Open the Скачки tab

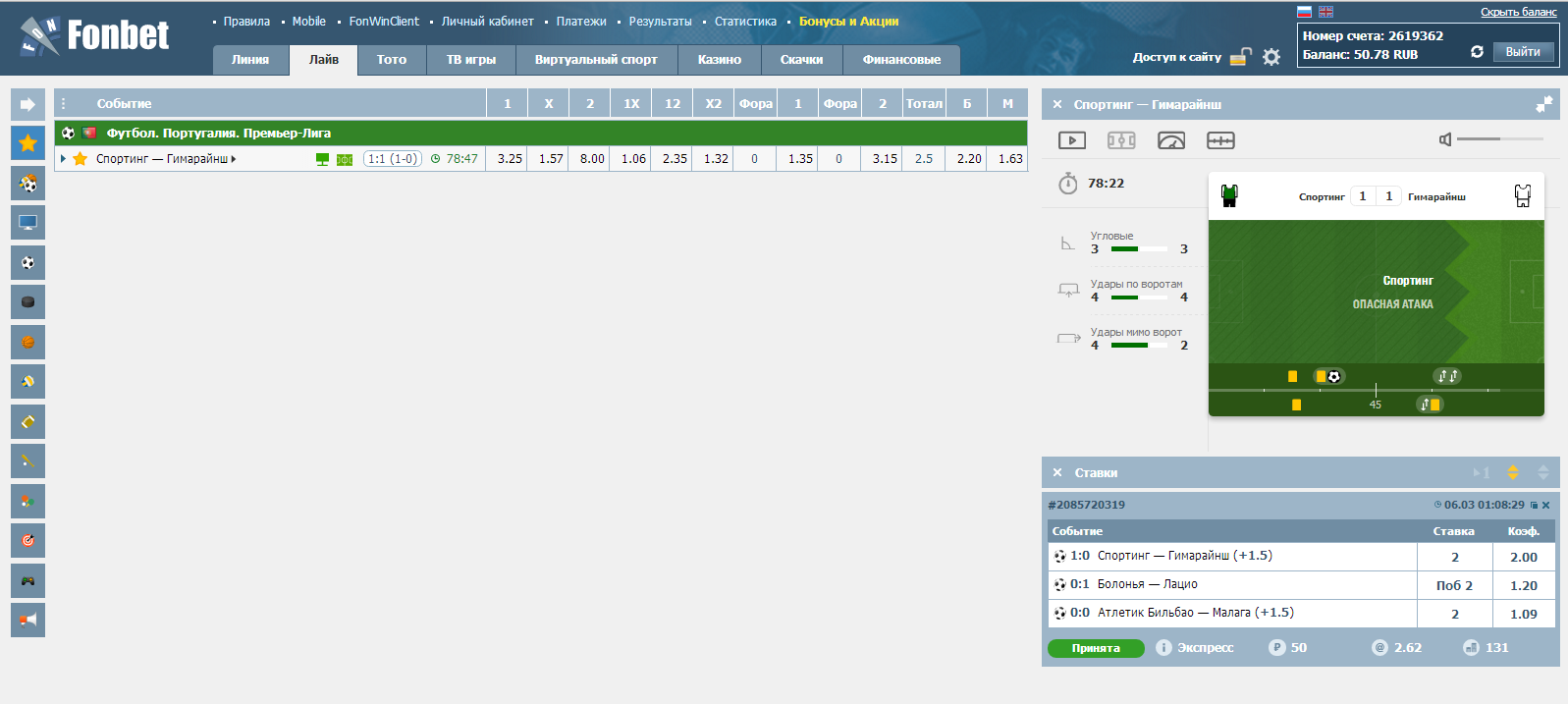[801, 60]
